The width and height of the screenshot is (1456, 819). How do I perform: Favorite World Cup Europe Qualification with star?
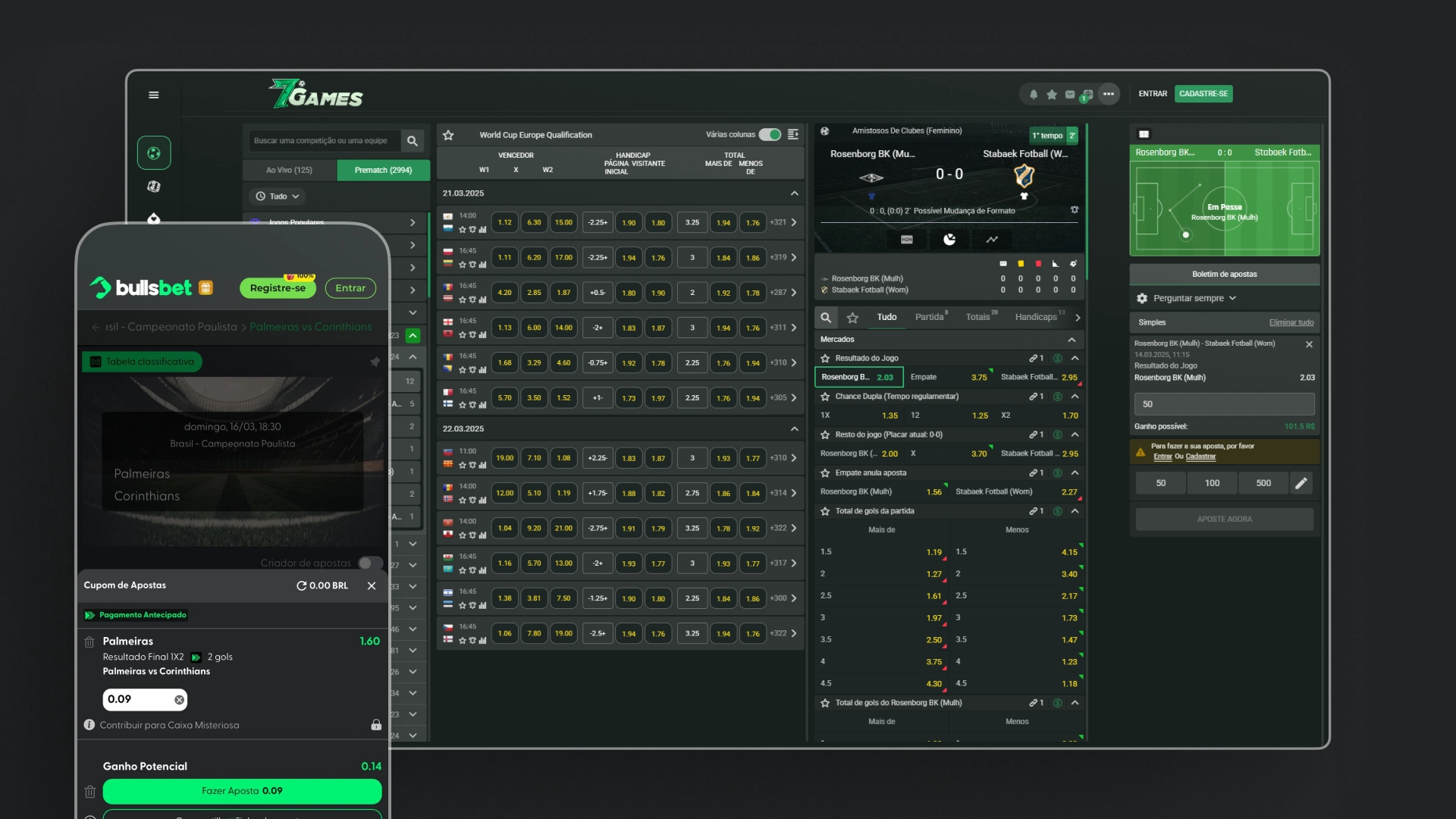[x=448, y=135]
